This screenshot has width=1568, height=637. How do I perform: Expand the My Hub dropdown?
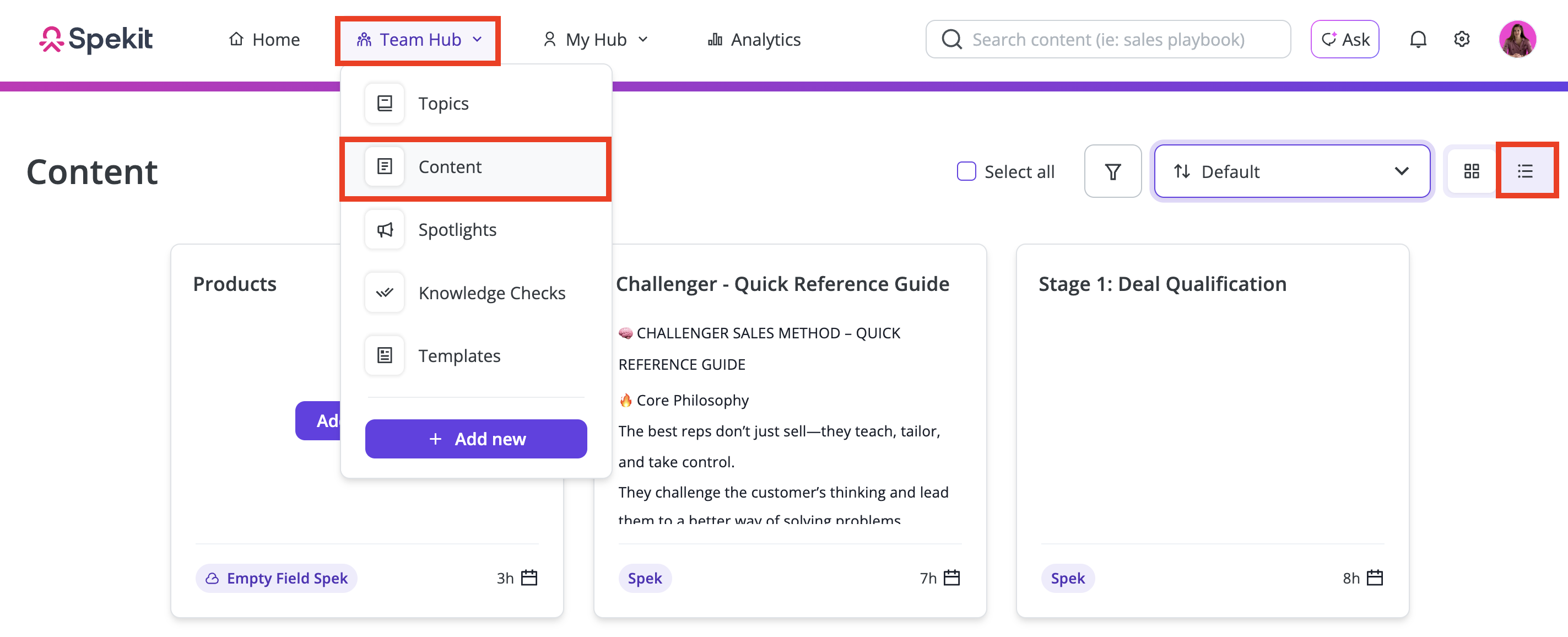click(x=596, y=40)
